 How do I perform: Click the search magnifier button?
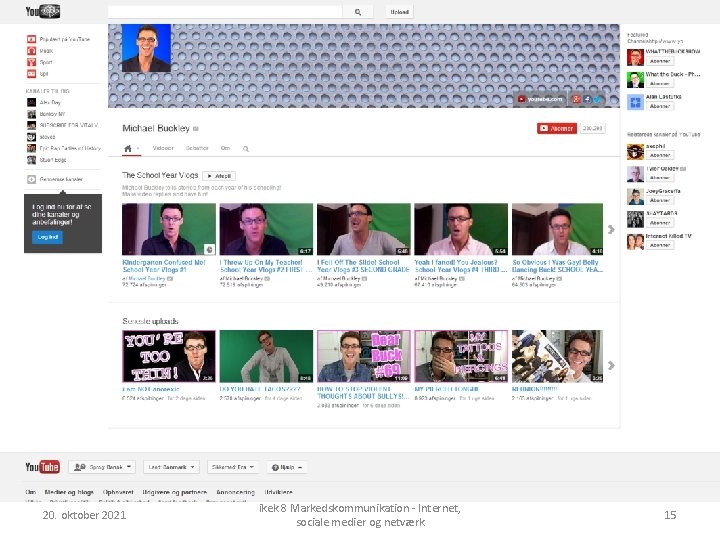click(x=358, y=12)
